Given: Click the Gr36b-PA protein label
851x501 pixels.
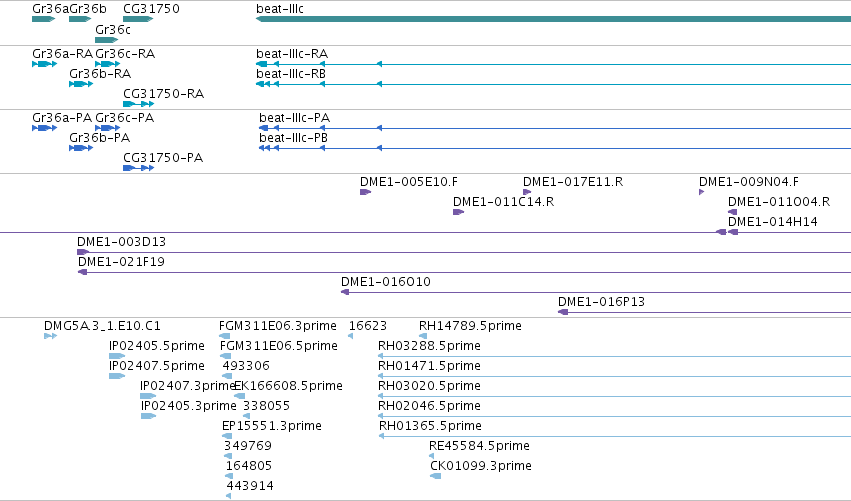Looking at the screenshot, I should pyautogui.click(x=99, y=138).
